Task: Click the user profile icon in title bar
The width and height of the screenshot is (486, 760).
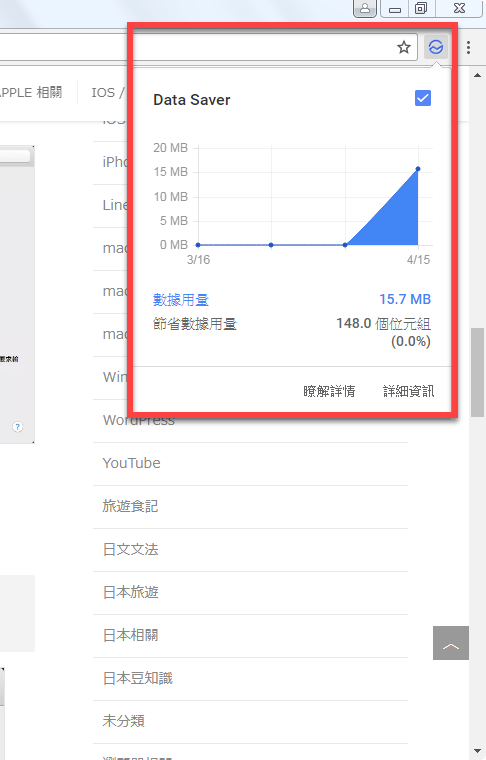Action: coord(365,8)
